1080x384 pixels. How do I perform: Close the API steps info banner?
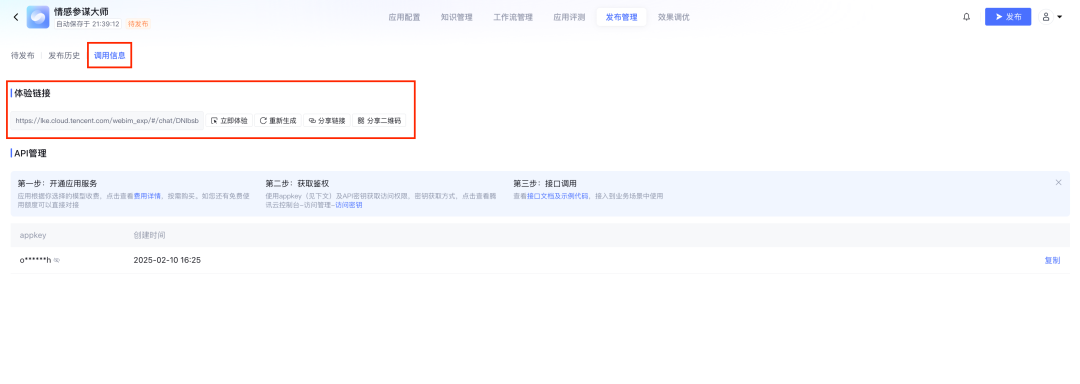click(1059, 183)
